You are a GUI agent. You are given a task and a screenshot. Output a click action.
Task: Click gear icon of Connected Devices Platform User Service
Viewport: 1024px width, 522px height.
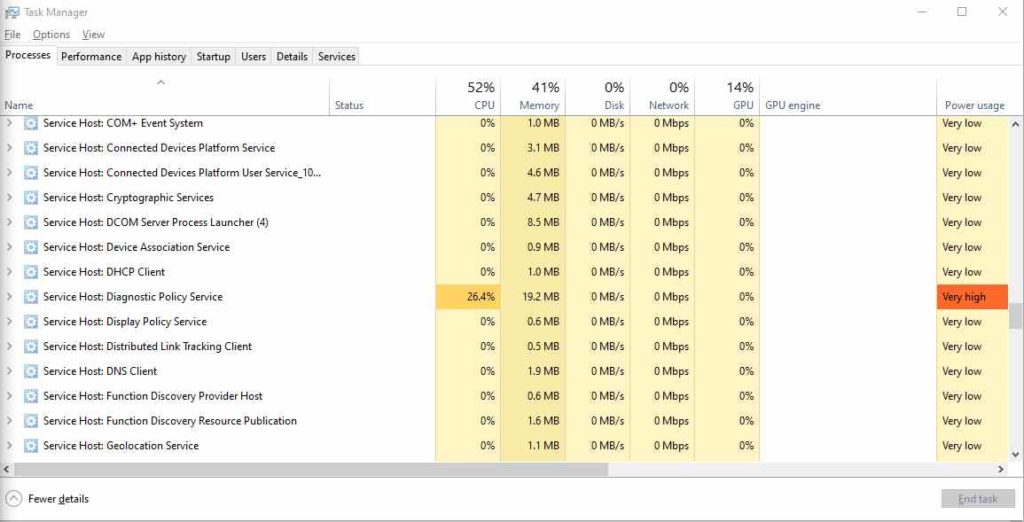tap(31, 172)
